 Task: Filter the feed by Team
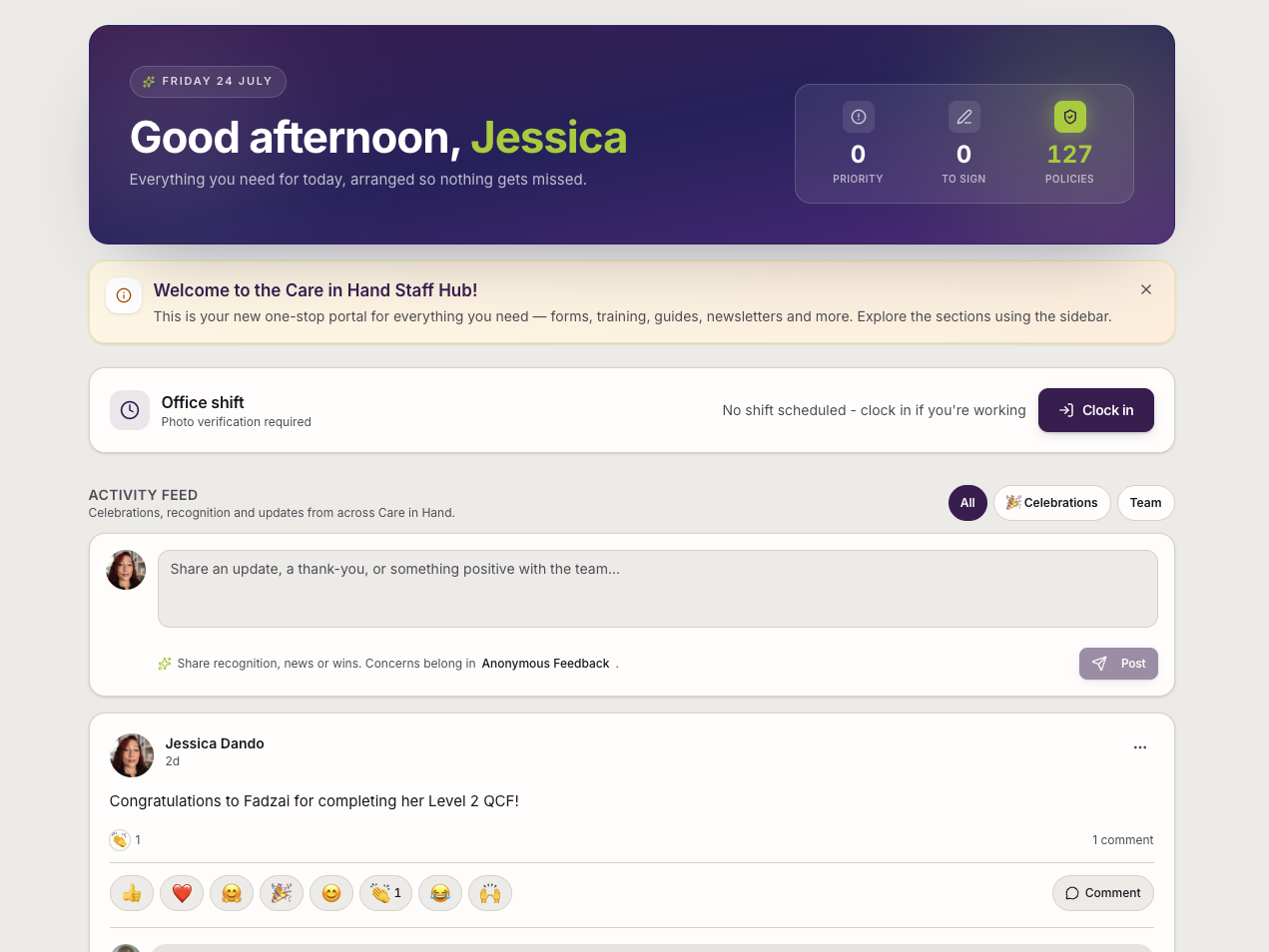coord(1145,503)
